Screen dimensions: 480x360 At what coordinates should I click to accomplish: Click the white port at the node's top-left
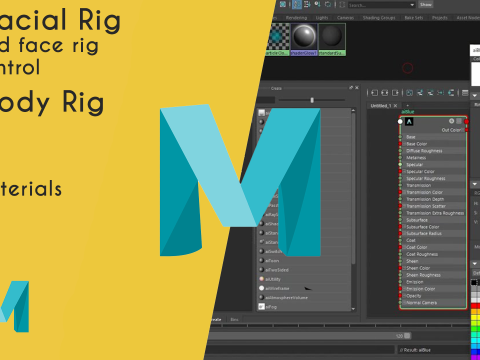[400, 121]
